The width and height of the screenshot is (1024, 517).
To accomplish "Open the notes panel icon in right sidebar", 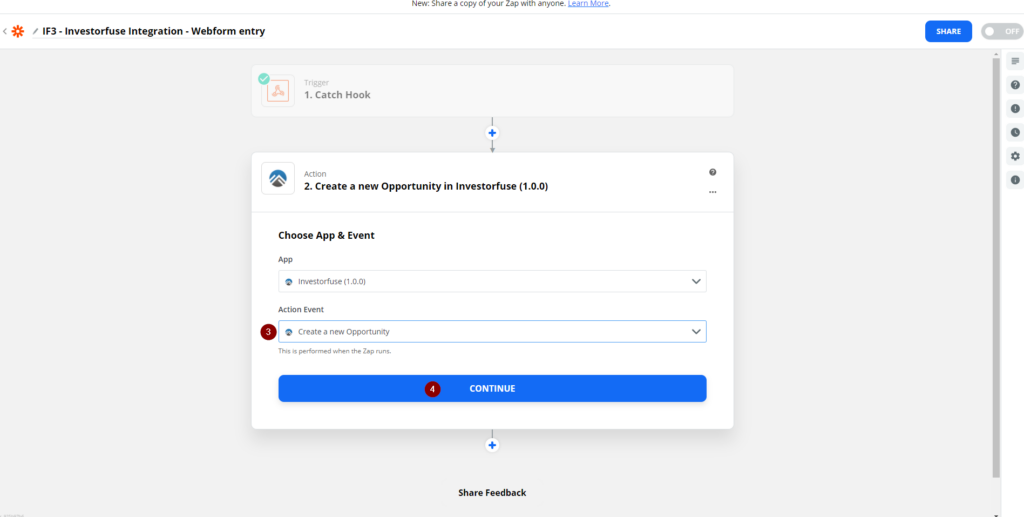I will pos(1015,61).
